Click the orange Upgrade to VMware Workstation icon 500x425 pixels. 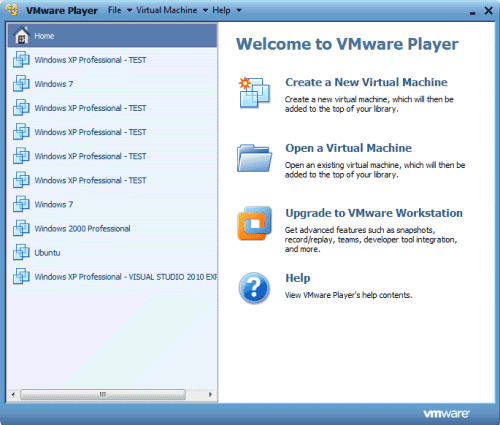[x=254, y=223]
